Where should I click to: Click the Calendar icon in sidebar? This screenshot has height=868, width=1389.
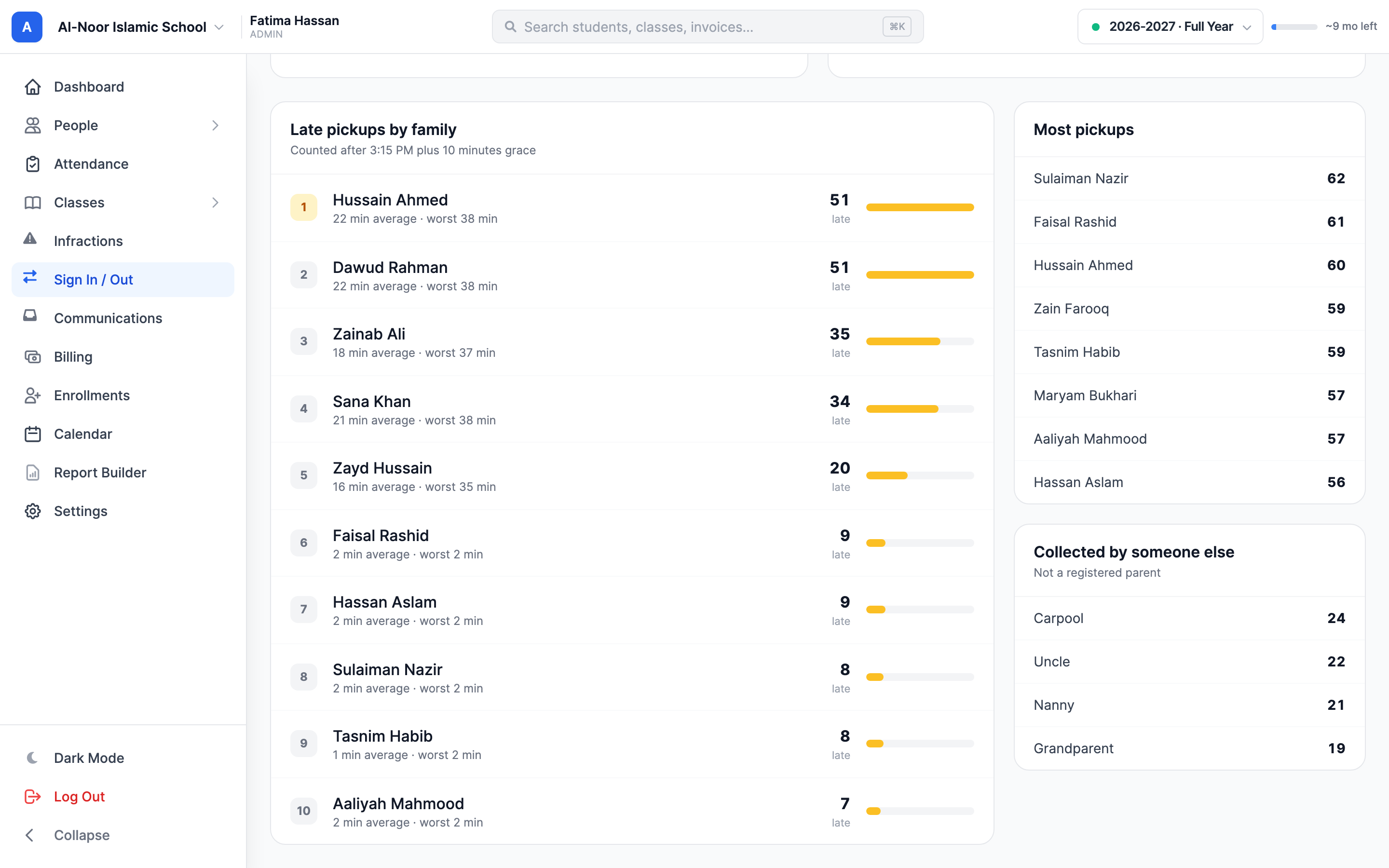pyautogui.click(x=33, y=434)
